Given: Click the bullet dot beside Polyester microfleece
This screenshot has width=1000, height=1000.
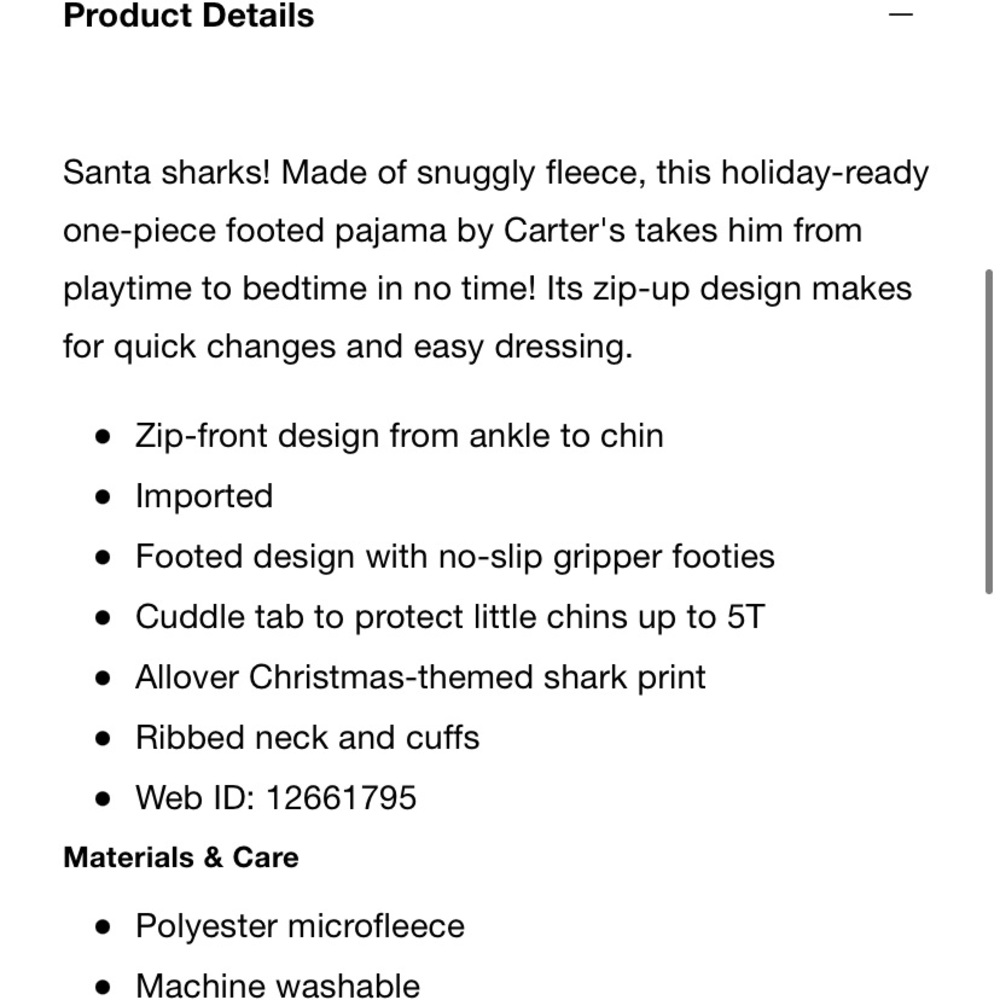Looking at the screenshot, I should click(103, 927).
